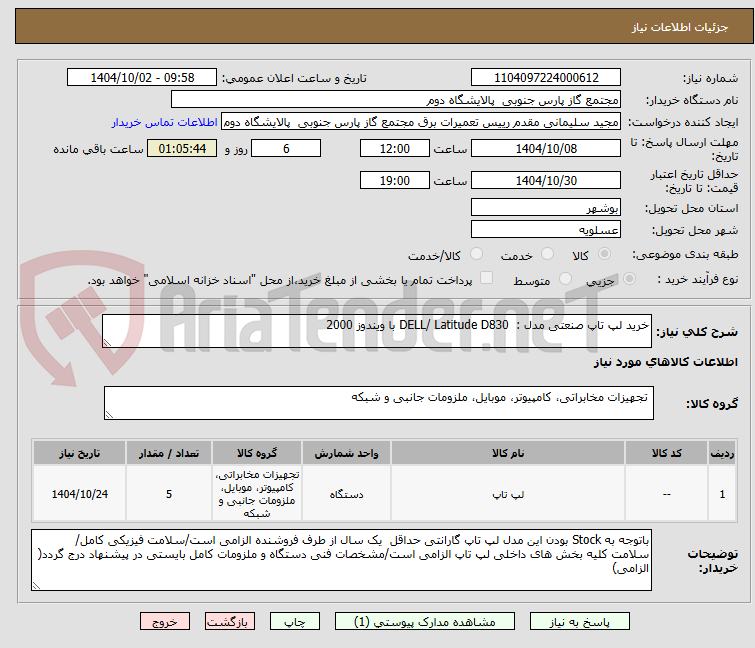Viewport: 755px width, 648px height.
Task: Select the 'متوسط' purchase type radio
Action: click(x=565, y=279)
